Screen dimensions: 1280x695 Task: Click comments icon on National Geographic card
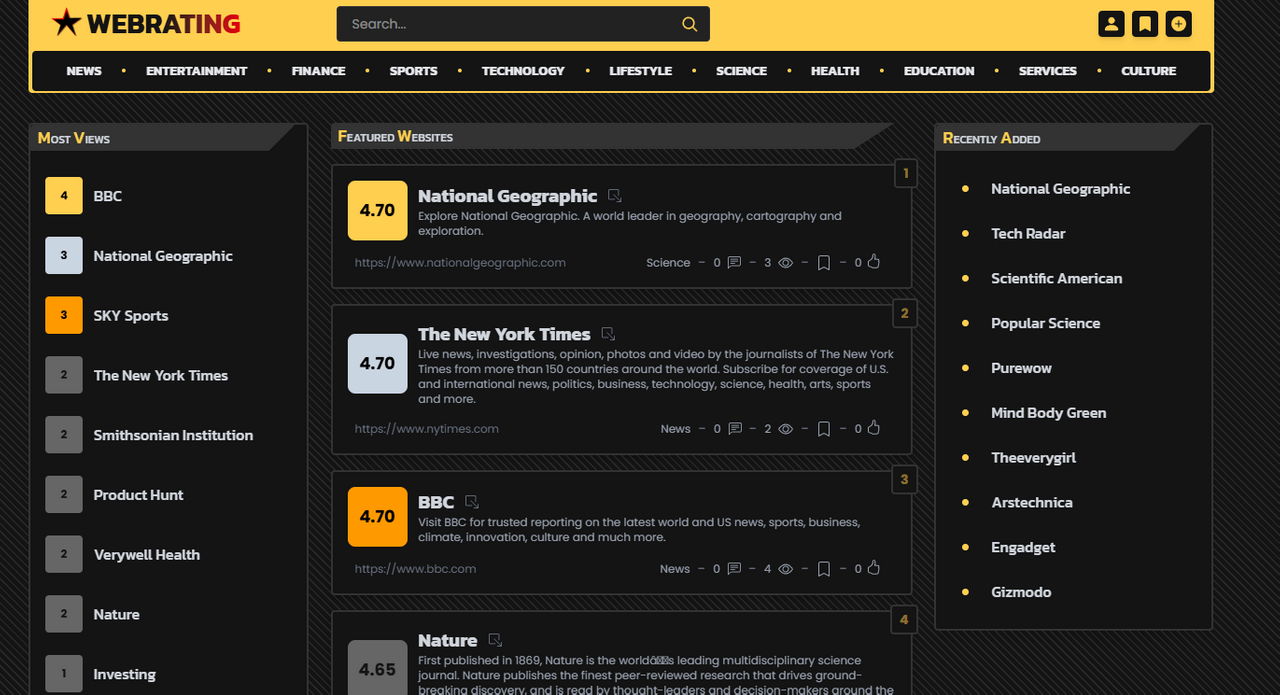(x=734, y=263)
